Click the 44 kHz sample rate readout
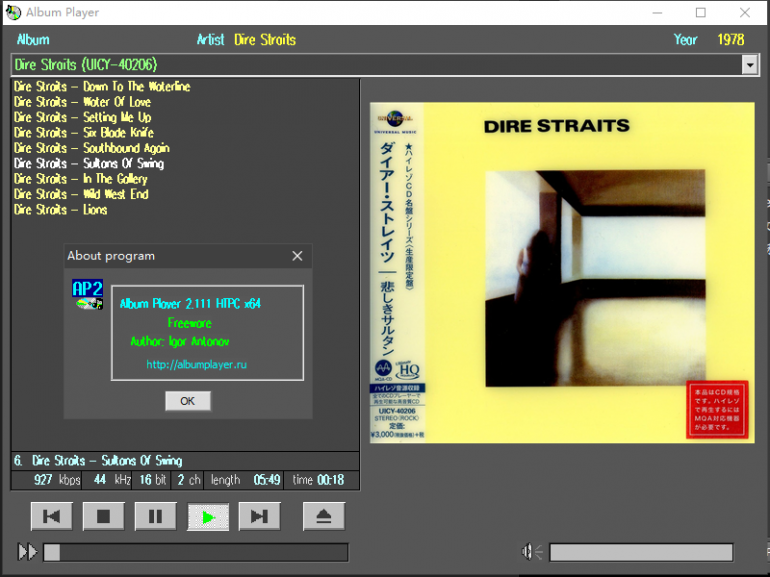770x577 pixels. click(x=112, y=480)
